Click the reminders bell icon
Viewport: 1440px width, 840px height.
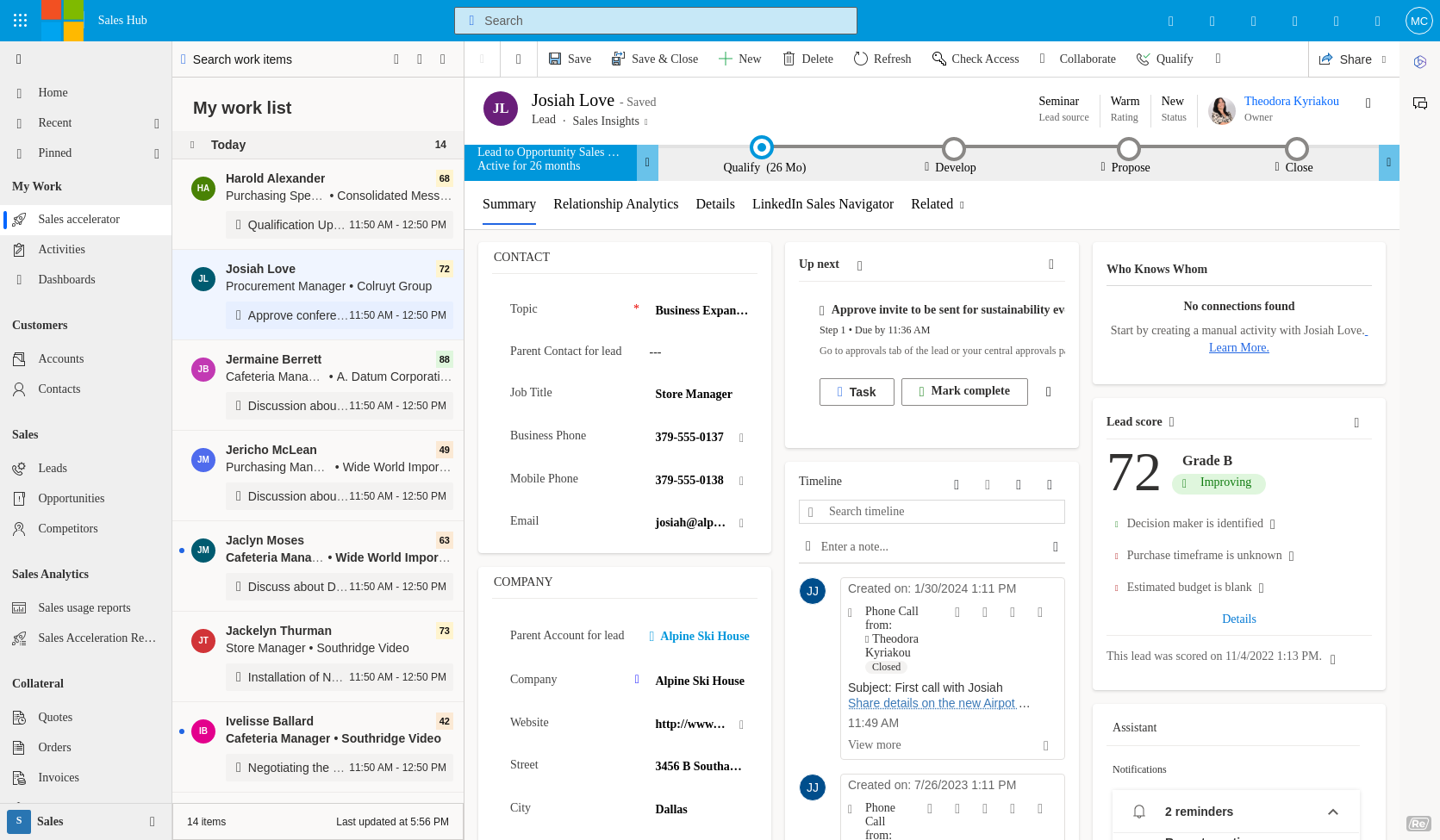(1139, 812)
